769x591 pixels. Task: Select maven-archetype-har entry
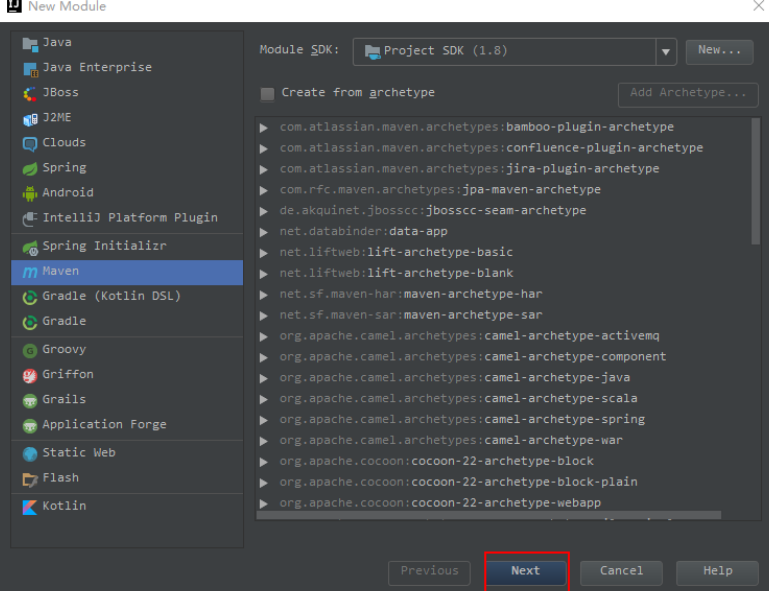[411, 294]
